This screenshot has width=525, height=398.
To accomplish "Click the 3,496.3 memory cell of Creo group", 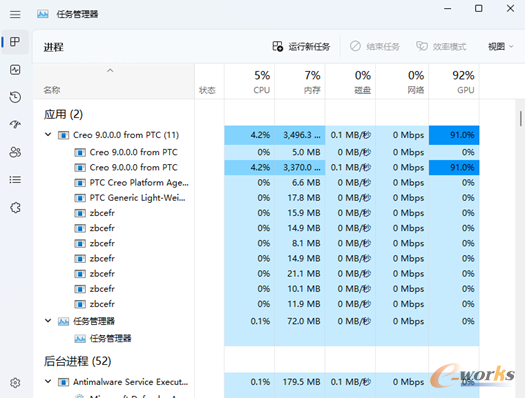I will coord(300,135).
